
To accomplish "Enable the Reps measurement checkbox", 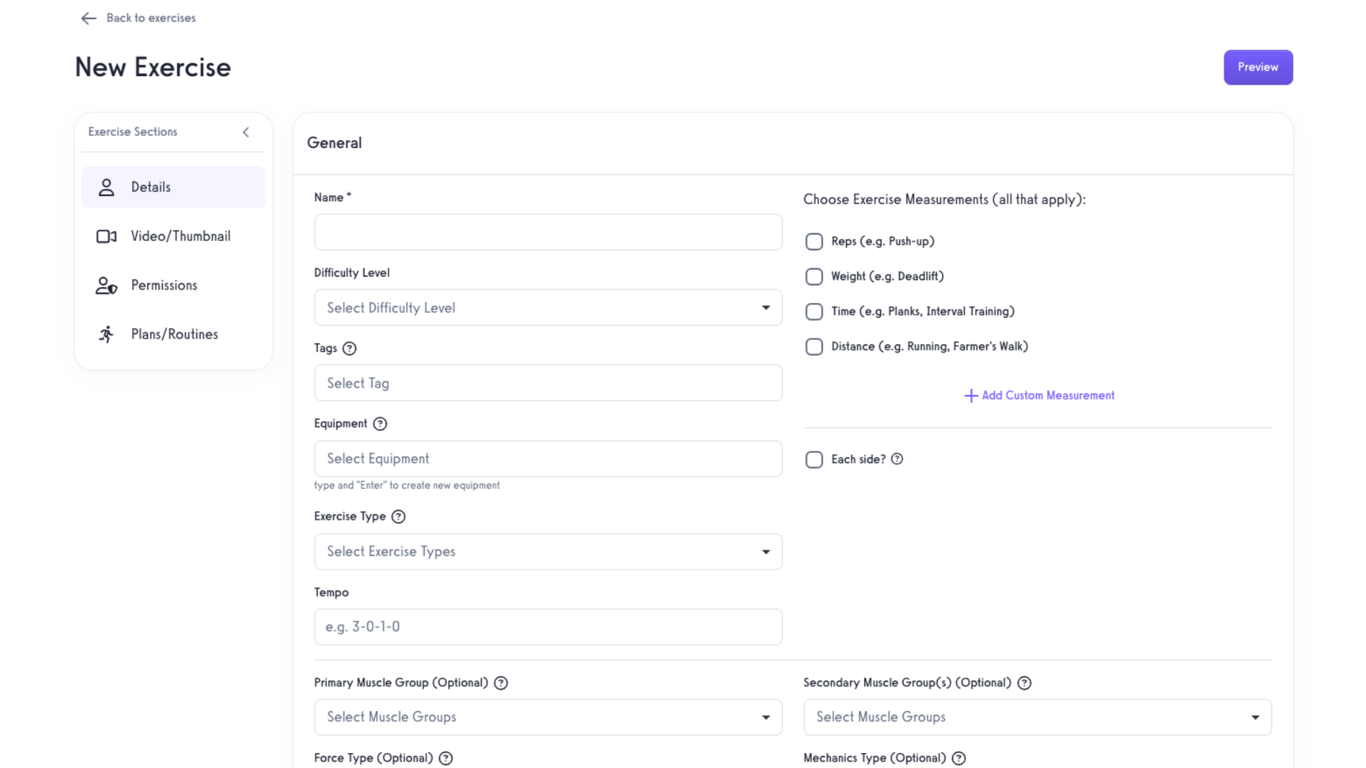I will coord(814,242).
